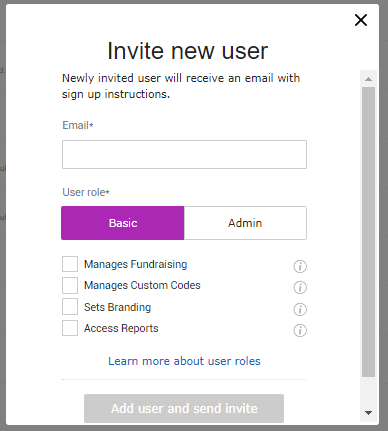Click the scrollbar up arrow
Viewport: 388px width, 431px height.
(368, 79)
